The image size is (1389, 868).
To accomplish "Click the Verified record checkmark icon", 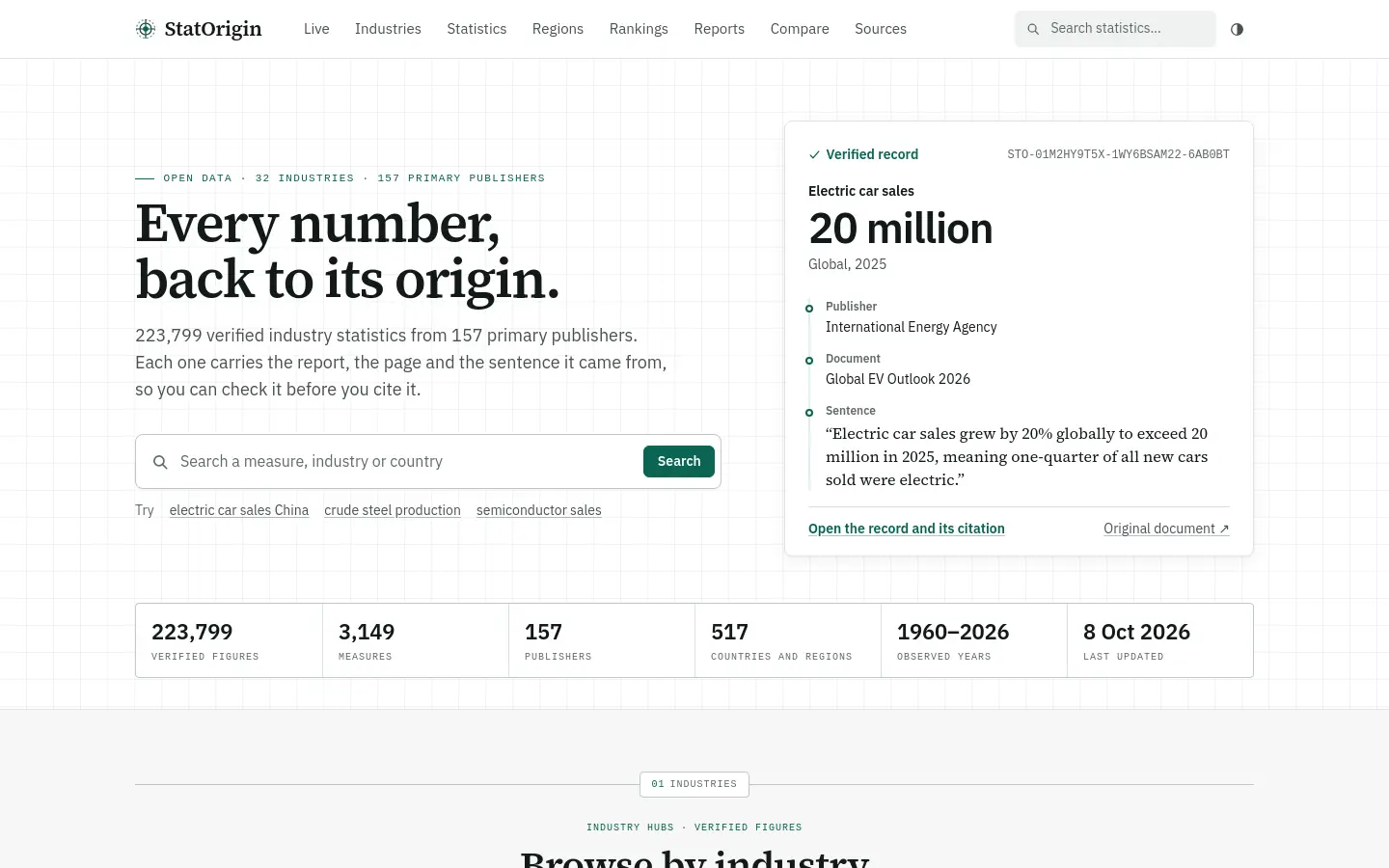I will (814, 154).
